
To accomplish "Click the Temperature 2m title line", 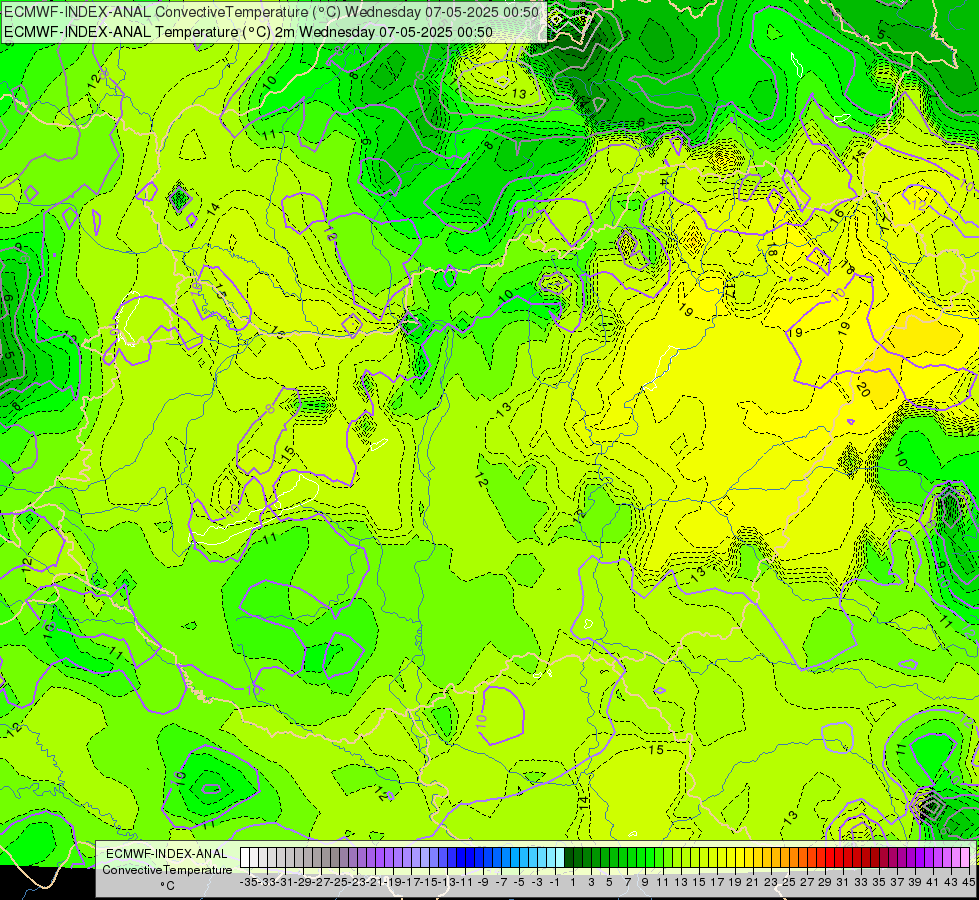I will 248,32.
